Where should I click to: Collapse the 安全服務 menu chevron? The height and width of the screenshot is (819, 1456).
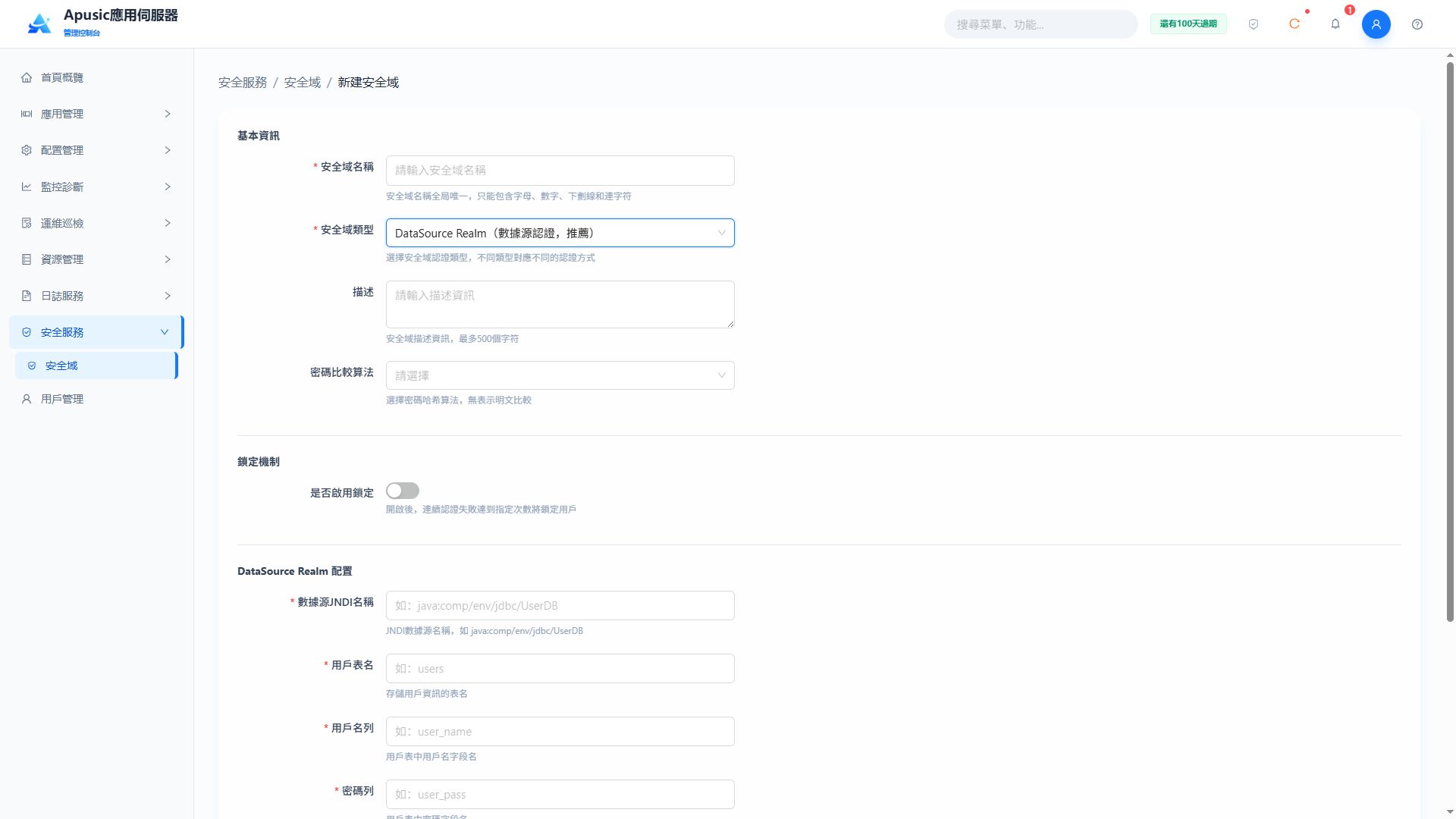(165, 332)
